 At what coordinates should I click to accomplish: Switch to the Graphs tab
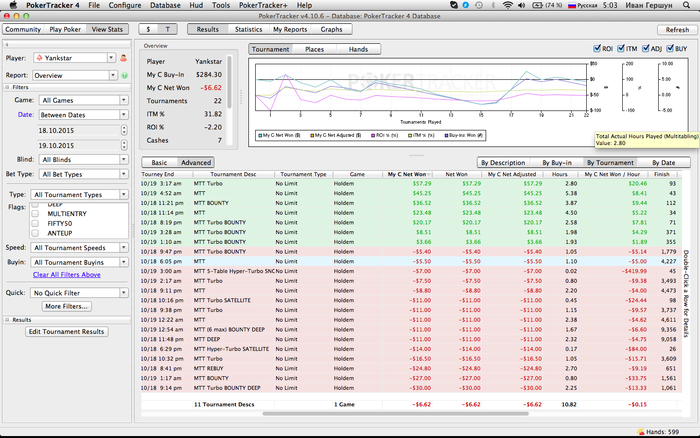pos(331,29)
